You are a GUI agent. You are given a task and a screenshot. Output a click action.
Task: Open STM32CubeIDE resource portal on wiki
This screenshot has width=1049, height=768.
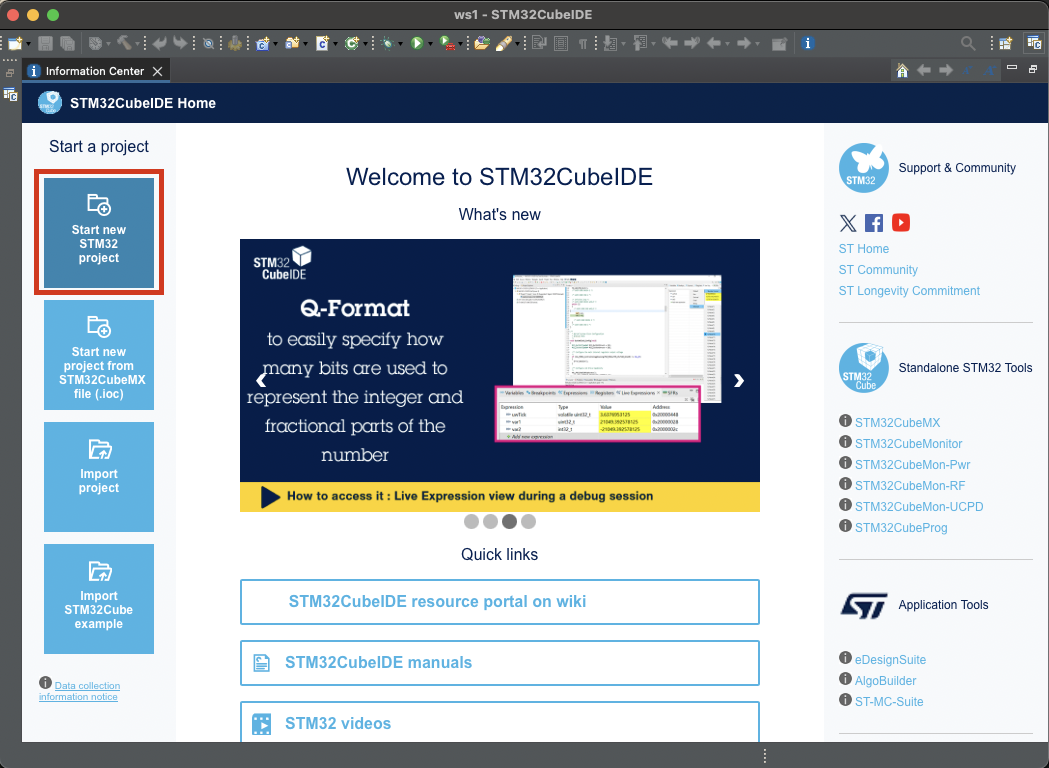click(500, 601)
